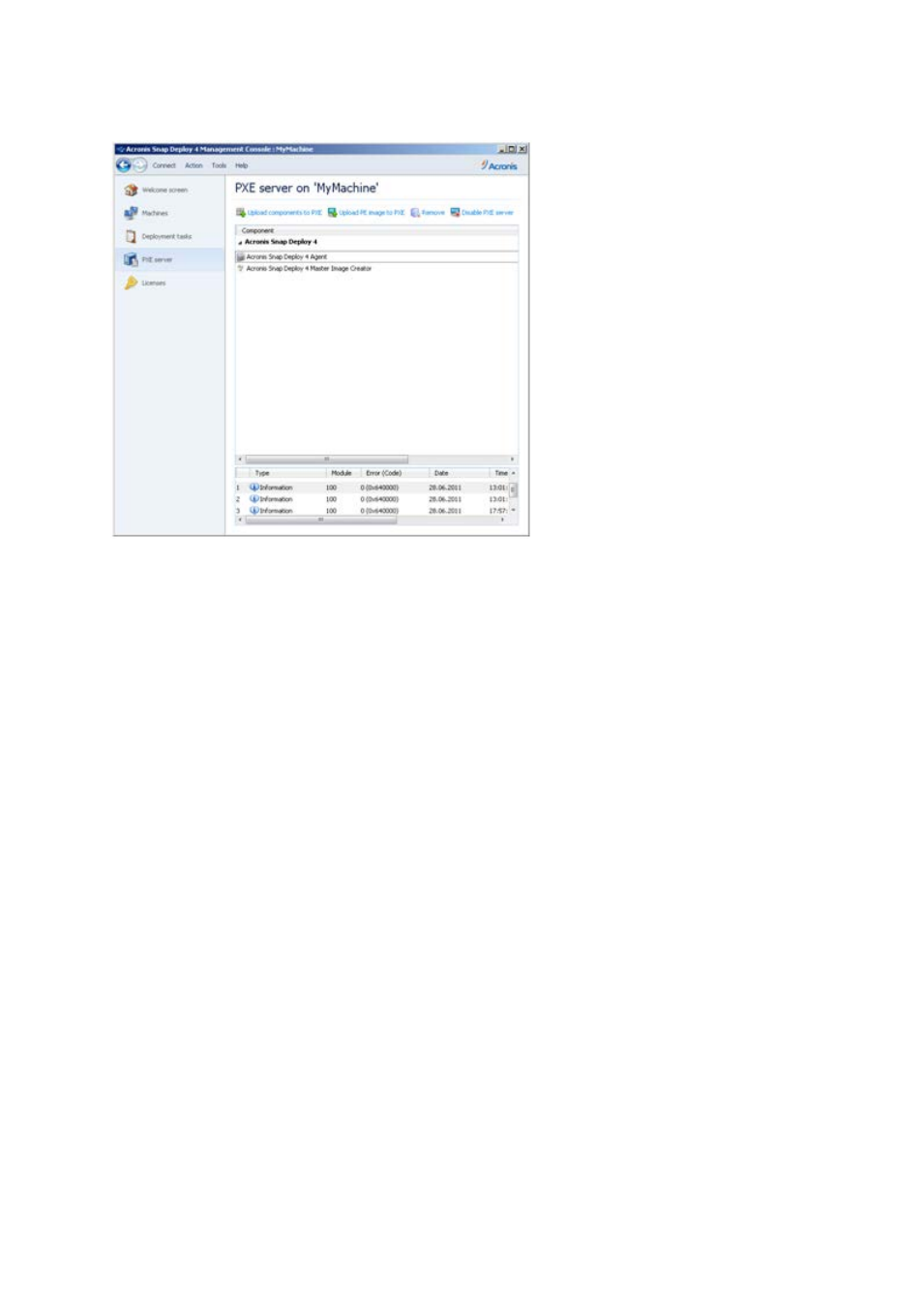Click the log scrollbar down arrow

coord(514,510)
